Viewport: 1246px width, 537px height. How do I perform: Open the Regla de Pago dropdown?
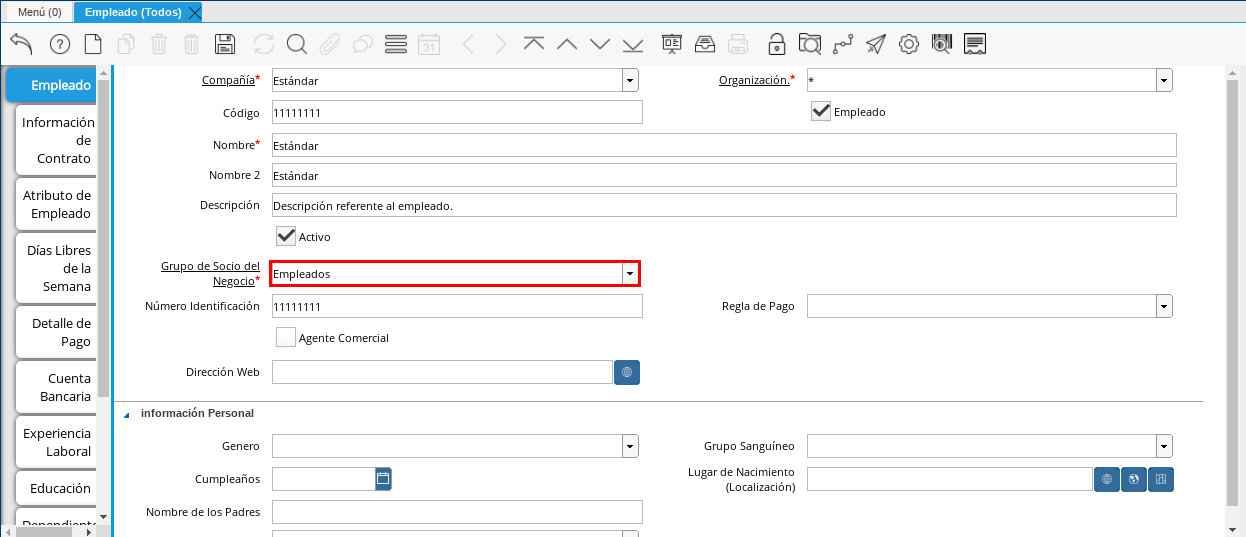(x=1164, y=306)
